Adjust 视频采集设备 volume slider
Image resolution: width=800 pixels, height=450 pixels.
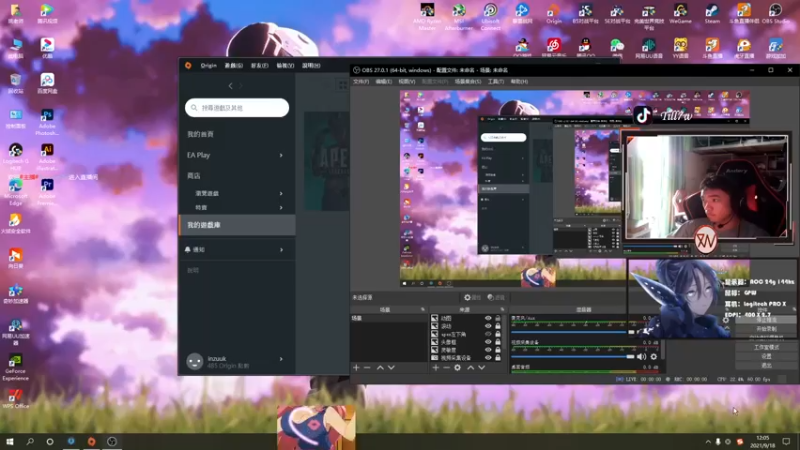[573, 357]
